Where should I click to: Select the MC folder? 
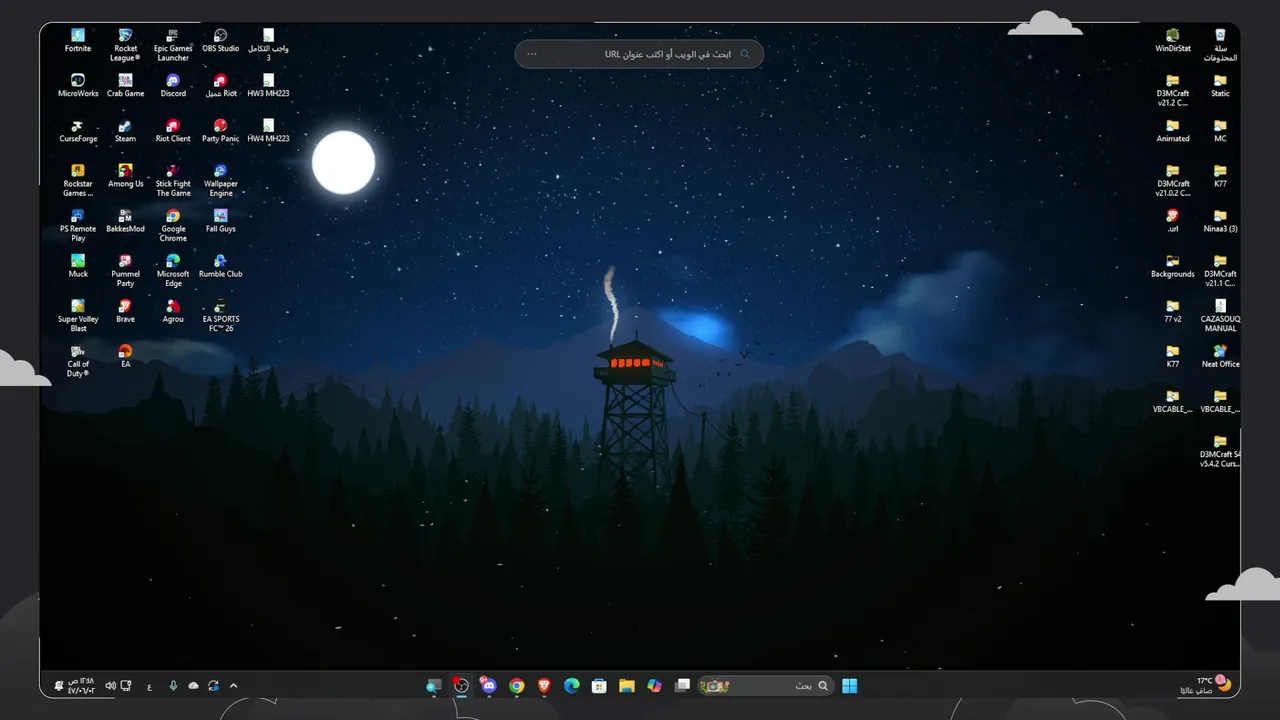(x=1220, y=131)
